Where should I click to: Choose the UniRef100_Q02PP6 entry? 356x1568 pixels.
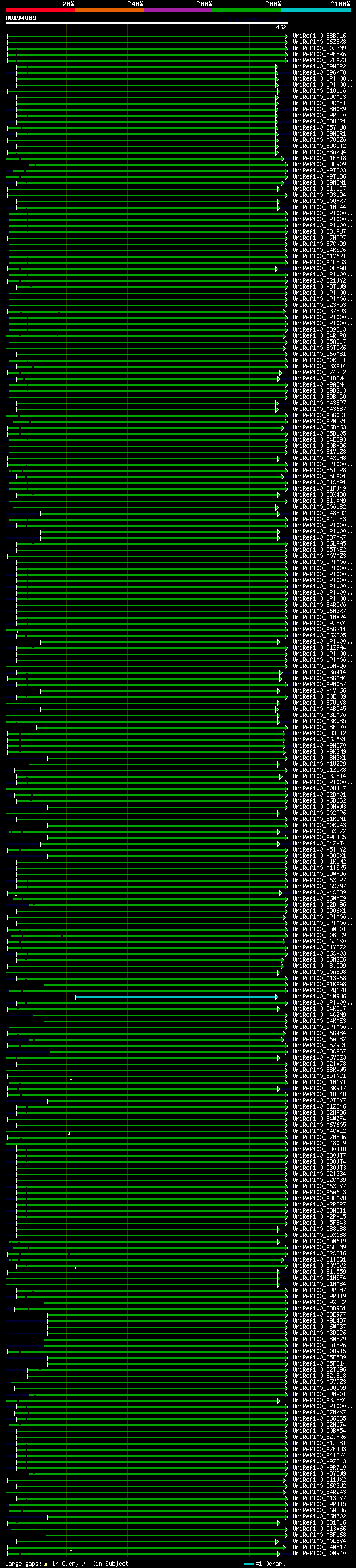tap(319, 813)
